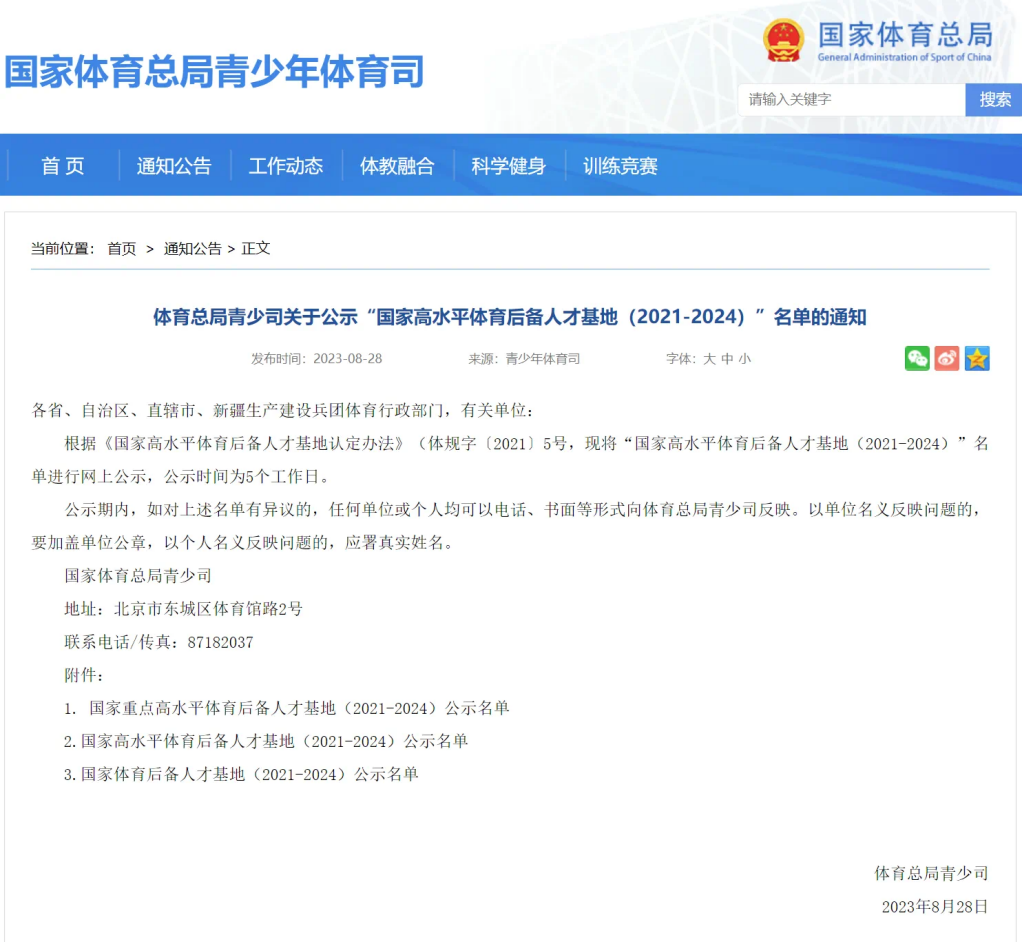The image size is (1022, 942).
Task: Share article via WeChat icon
Action: coord(917,359)
